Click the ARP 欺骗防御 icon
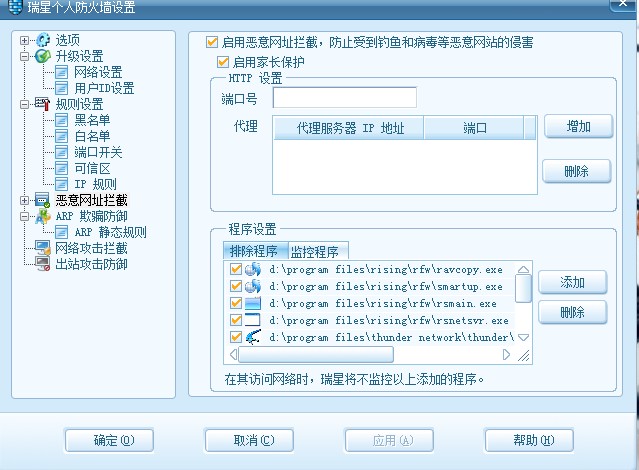Viewport: 639px width, 470px height. coord(42,216)
